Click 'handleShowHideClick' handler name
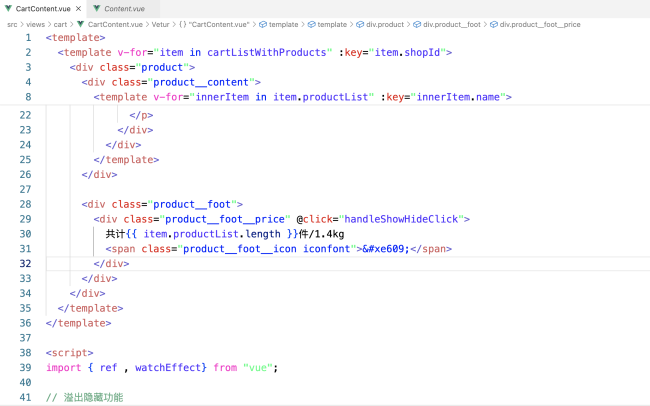This screenshot has height=406, width=650. pyautogui.click(x=401, y=219)
